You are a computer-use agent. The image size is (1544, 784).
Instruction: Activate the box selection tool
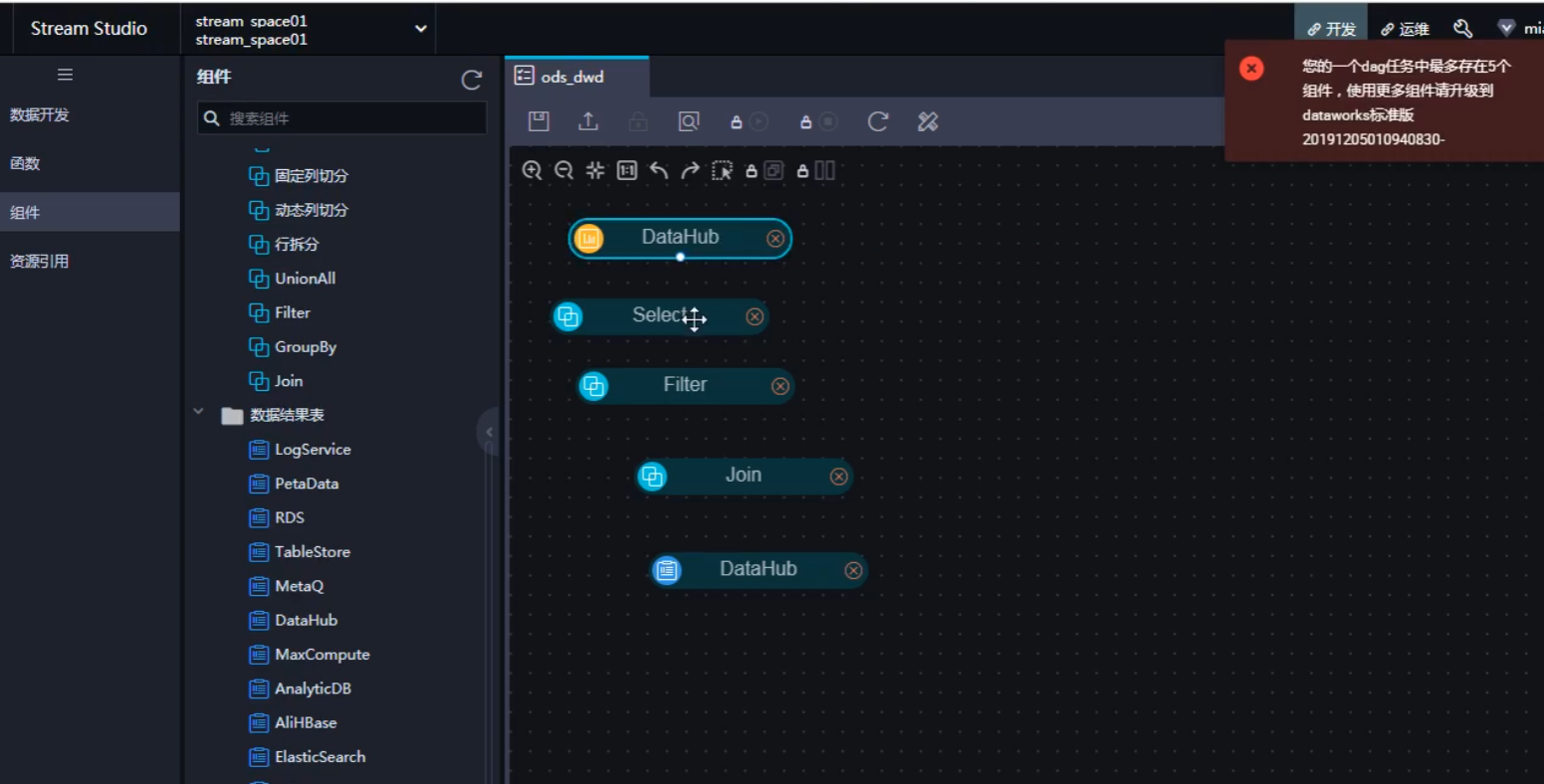(x=722, y=170)
